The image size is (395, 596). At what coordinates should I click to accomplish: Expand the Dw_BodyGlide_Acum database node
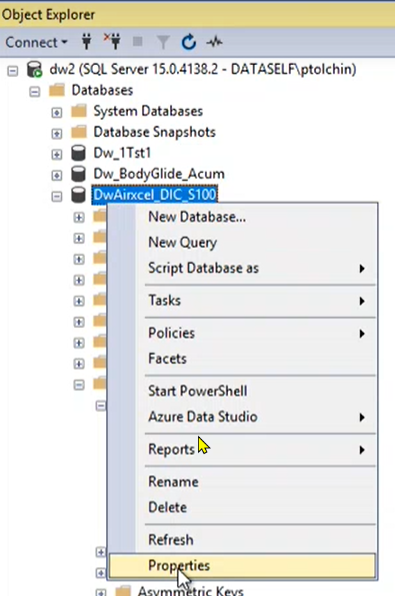(57, 175)
